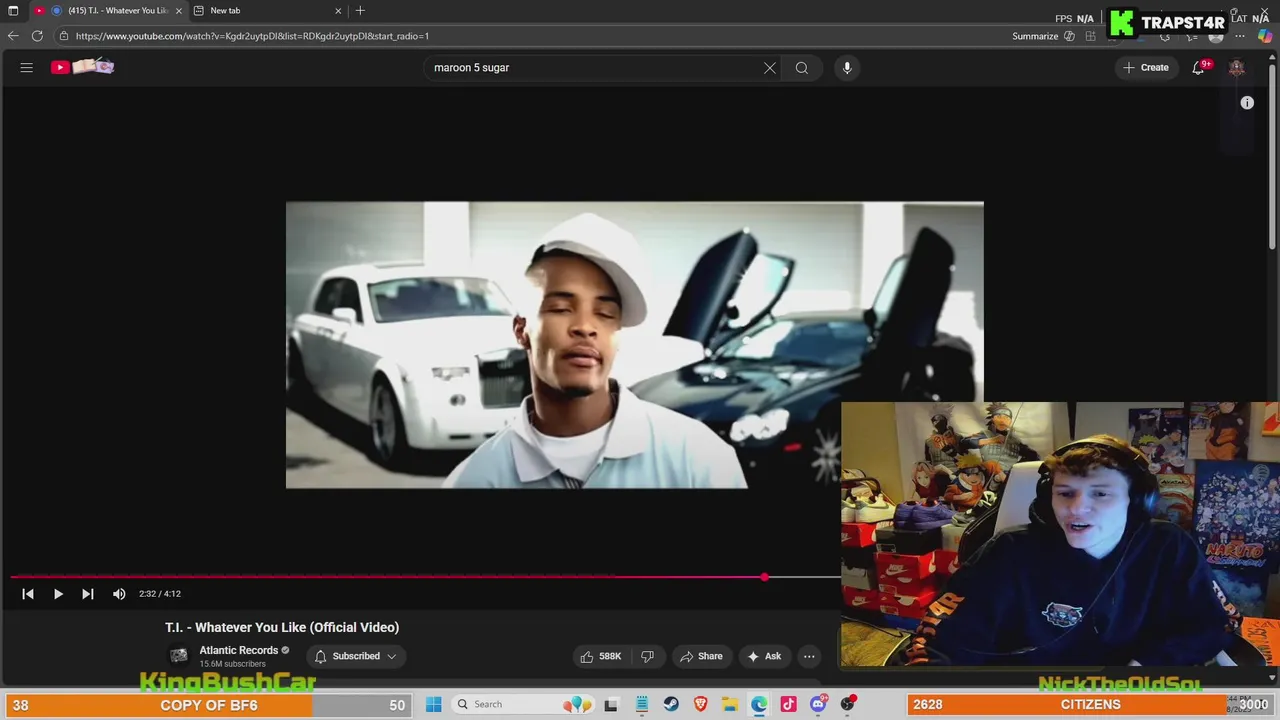Open the Notepad taskbar icon
This screenshot has width=1280, height=720.
642,704
